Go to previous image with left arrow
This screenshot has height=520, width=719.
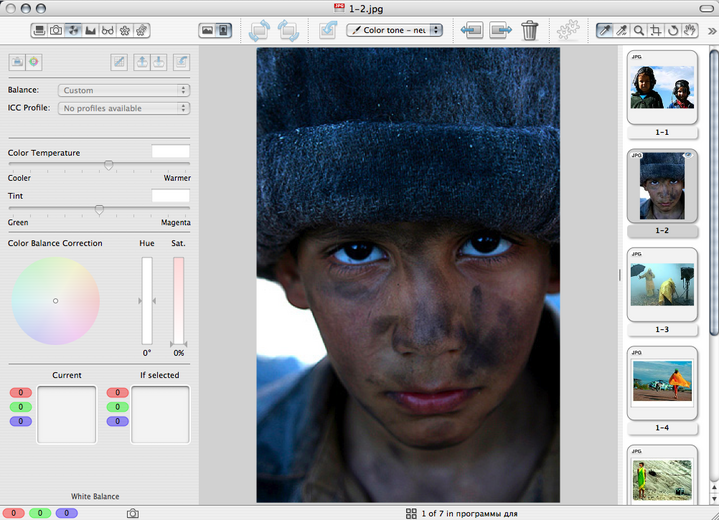[472, 31]
